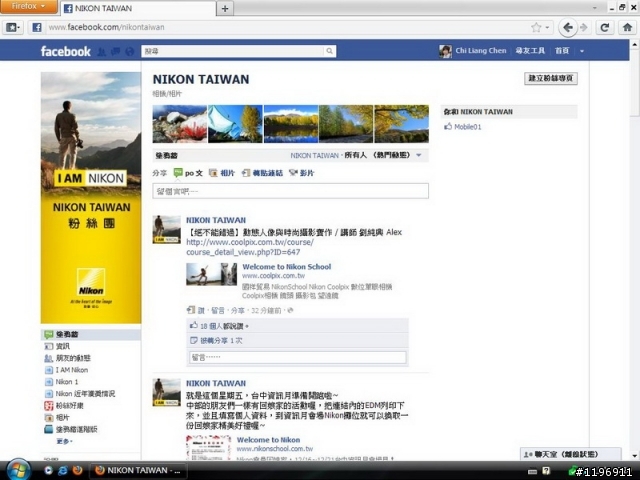Open 朋友的動態 in the sidebar
This screenshot has width=640, height=480.
(73, 358)
